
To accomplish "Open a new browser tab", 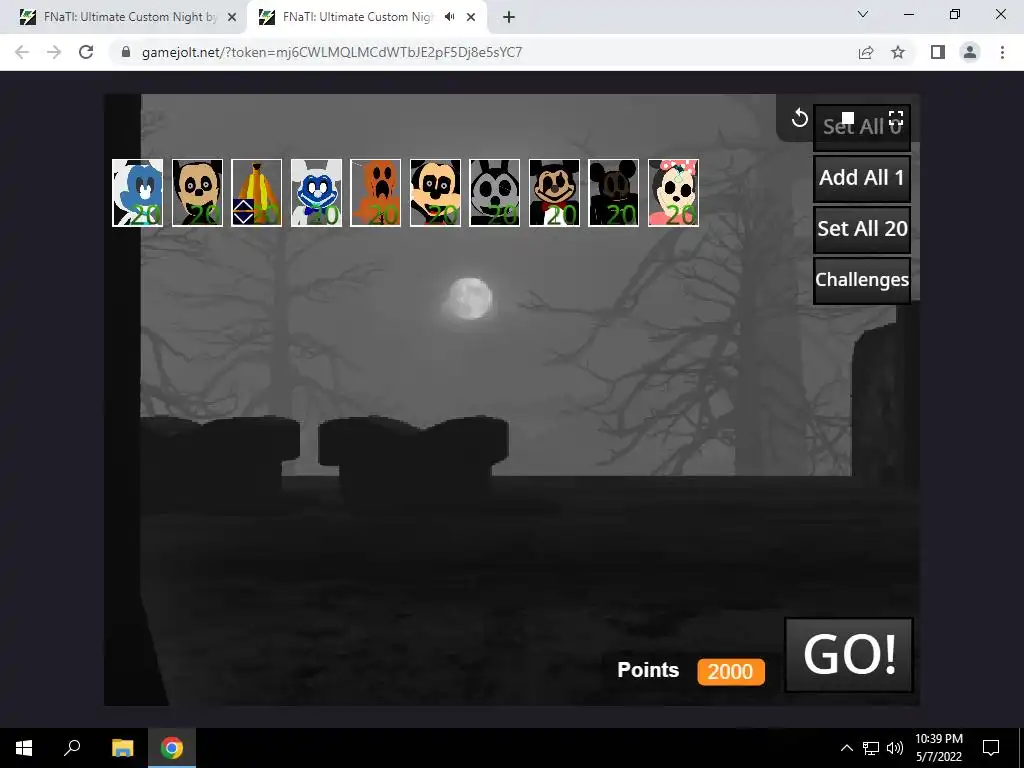I will click(509, 18).
